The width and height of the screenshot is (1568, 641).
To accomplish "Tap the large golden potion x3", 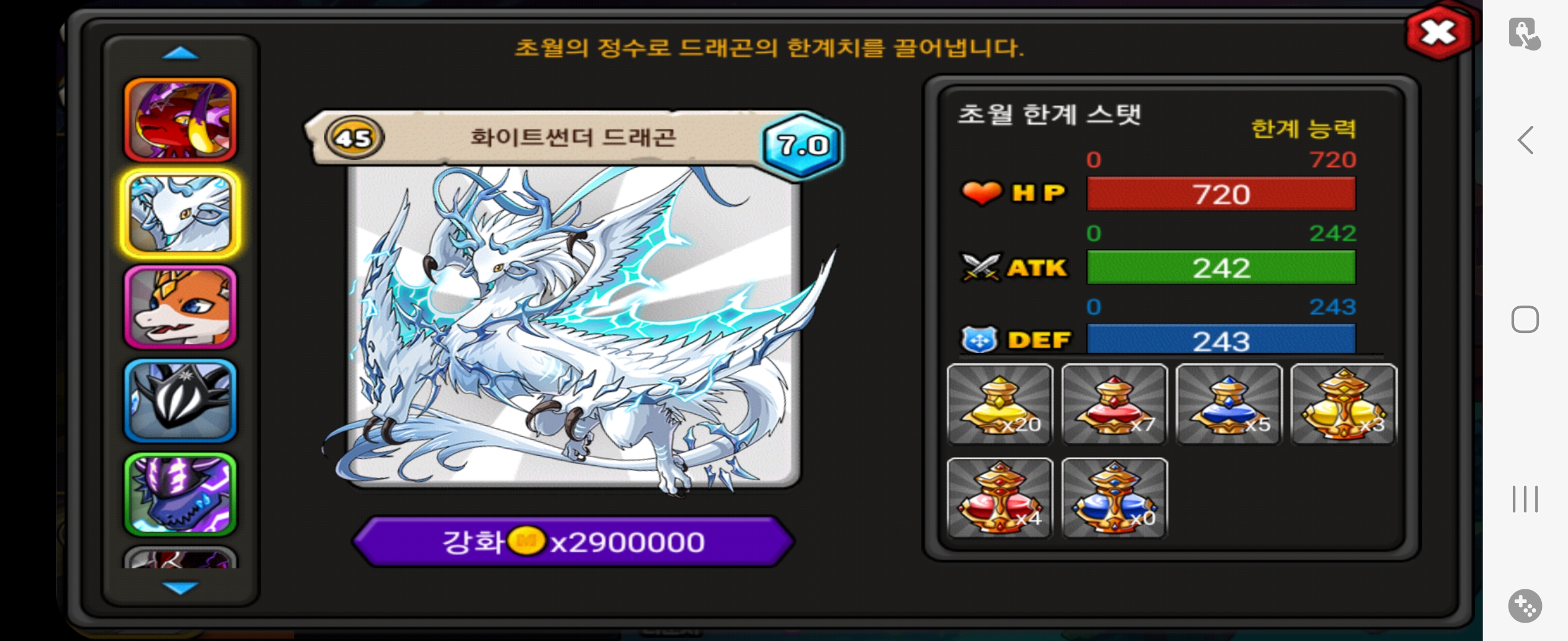I will pyautogui.click(x=1343, y=404).
